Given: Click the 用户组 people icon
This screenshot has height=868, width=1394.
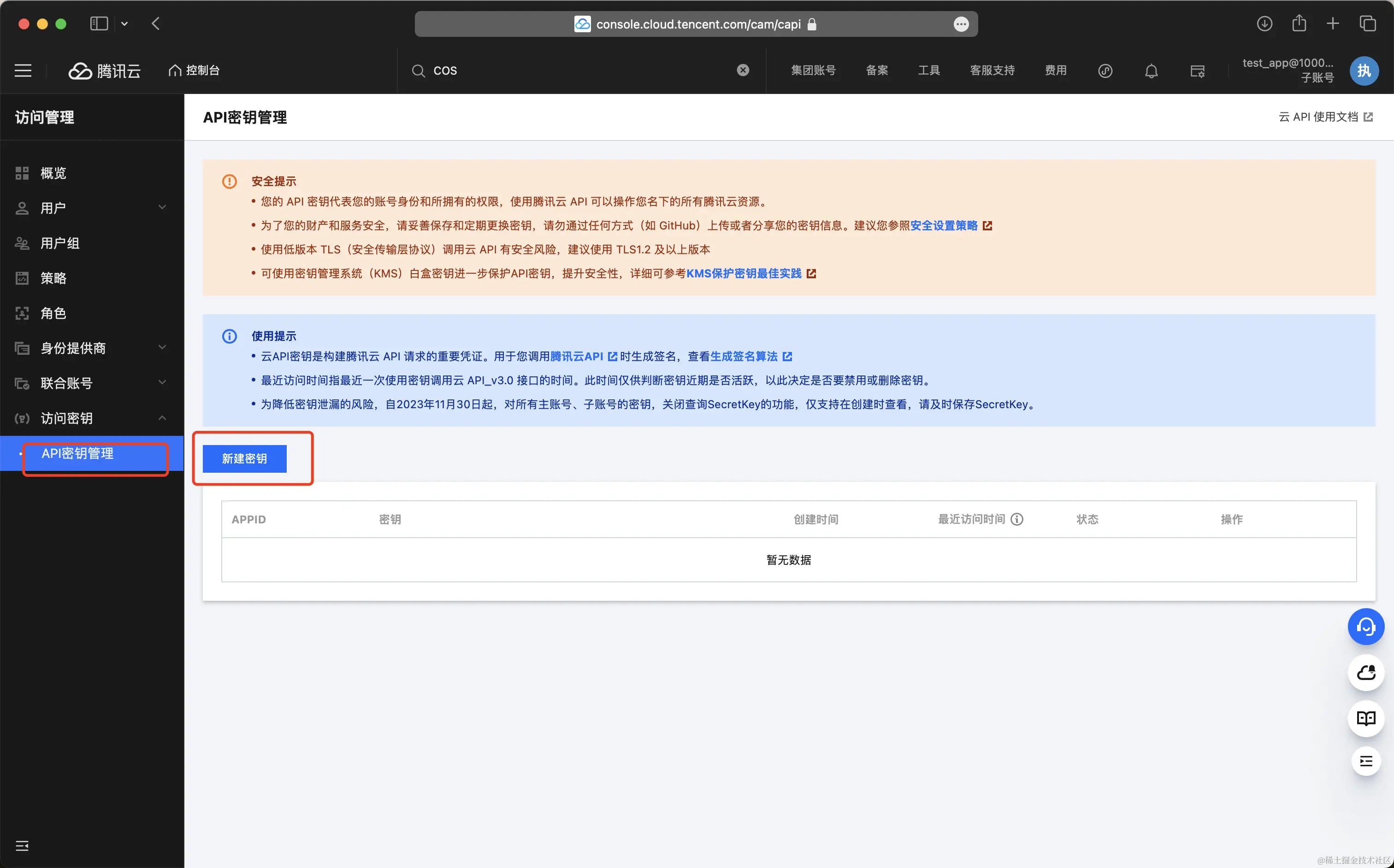Looking at the screenshot, I should [22, 243].
